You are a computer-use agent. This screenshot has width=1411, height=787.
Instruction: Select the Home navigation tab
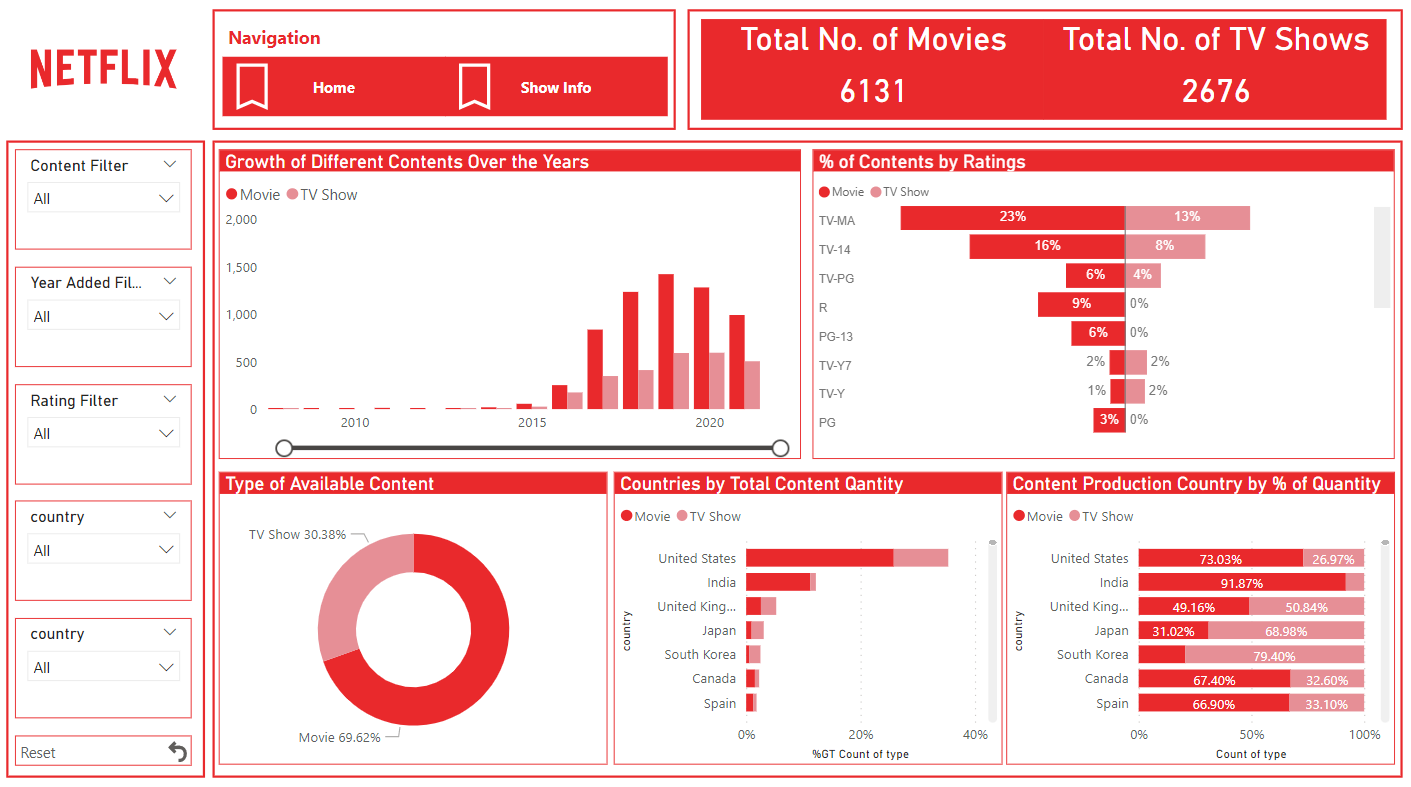[x=333, y=87]
